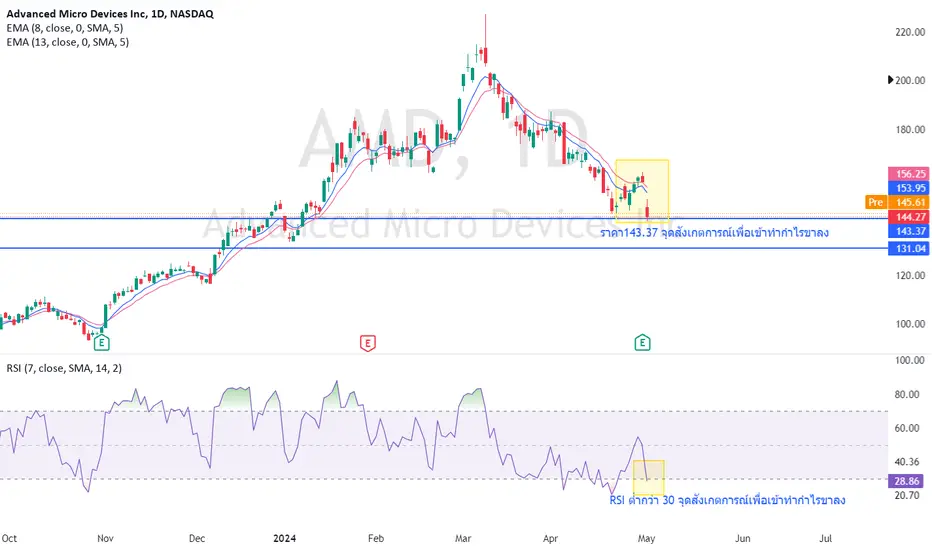Click the Jun label on time axis
Viewport: 932px width, 550px height.
(742, 538)
